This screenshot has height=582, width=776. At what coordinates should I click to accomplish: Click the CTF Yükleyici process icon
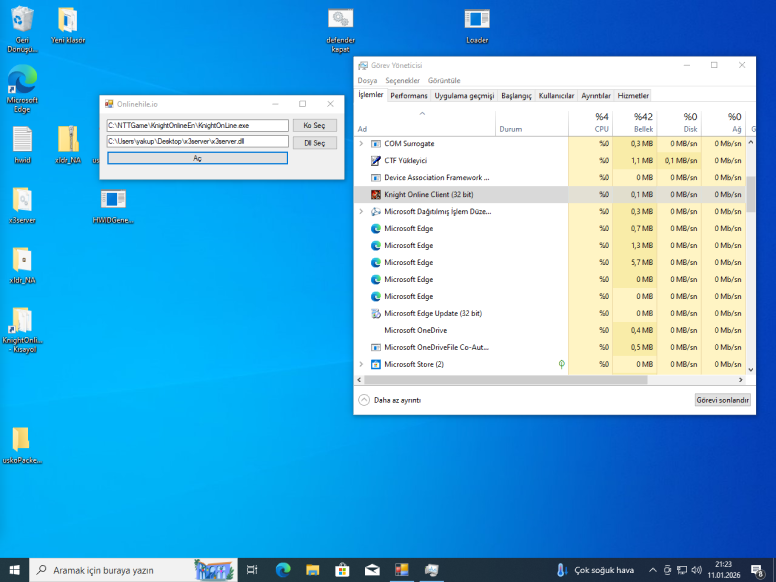[x=376, y=160]
